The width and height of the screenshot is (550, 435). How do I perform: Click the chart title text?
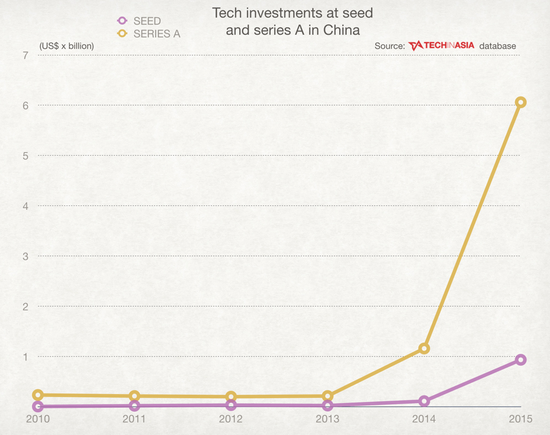(x=293, y=22)
